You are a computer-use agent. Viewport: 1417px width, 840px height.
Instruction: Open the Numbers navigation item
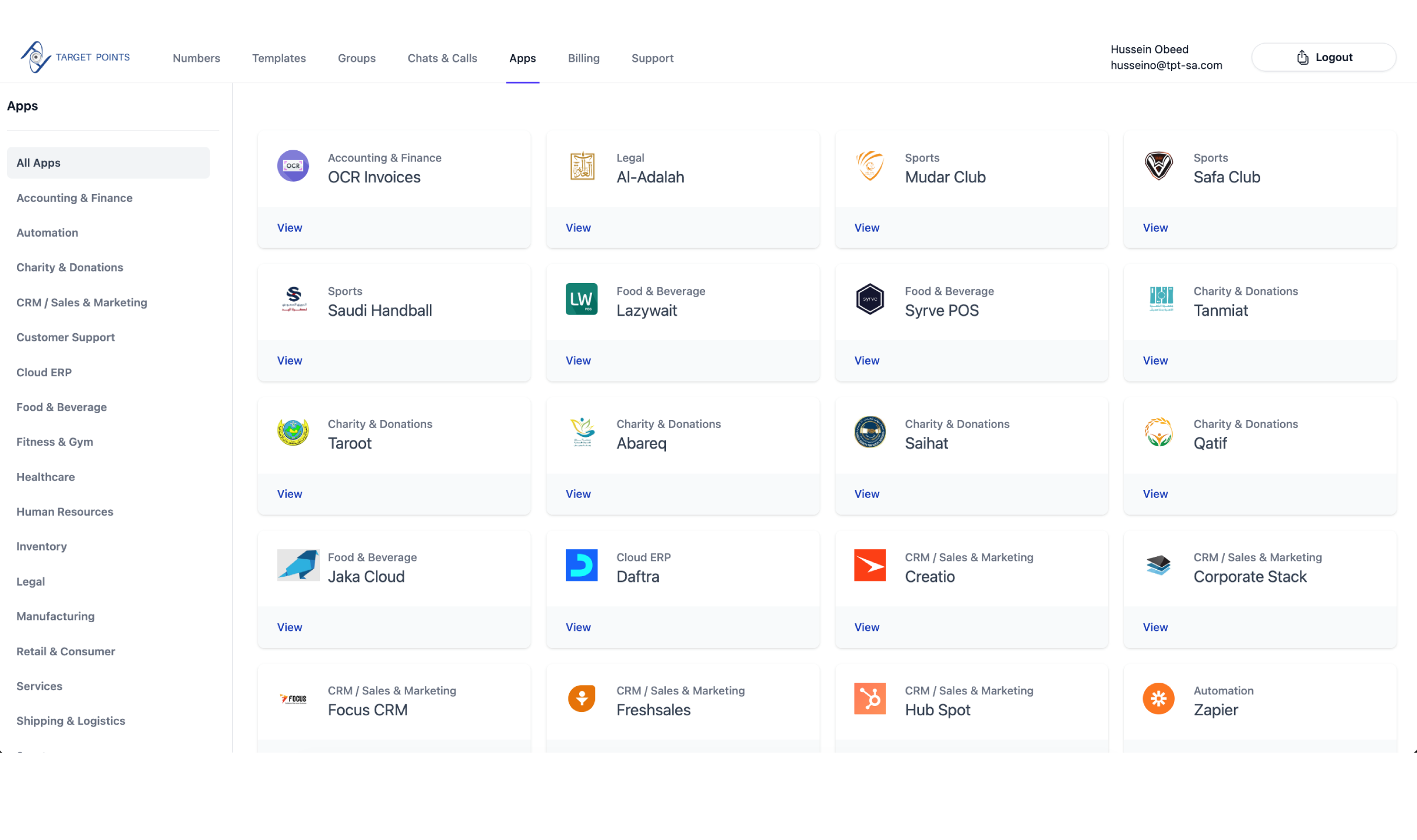[196, 58]
